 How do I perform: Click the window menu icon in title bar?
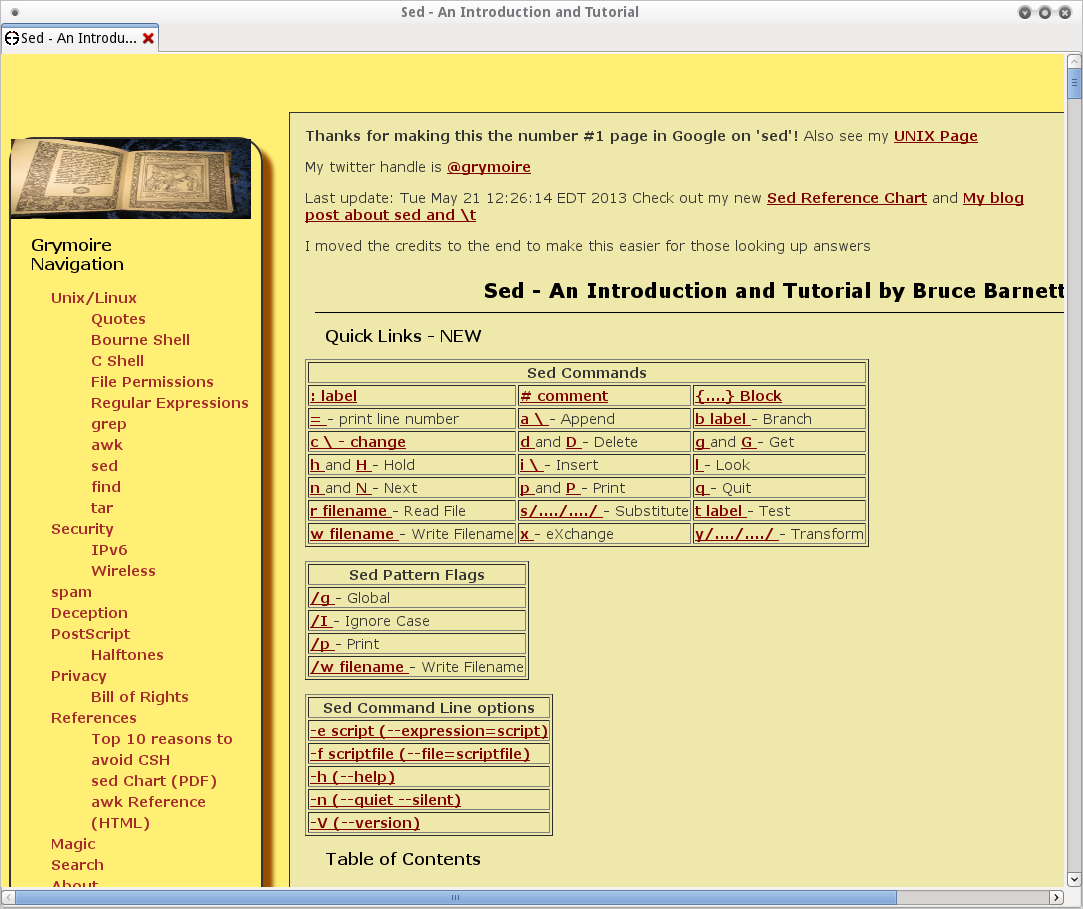point(14,12)
